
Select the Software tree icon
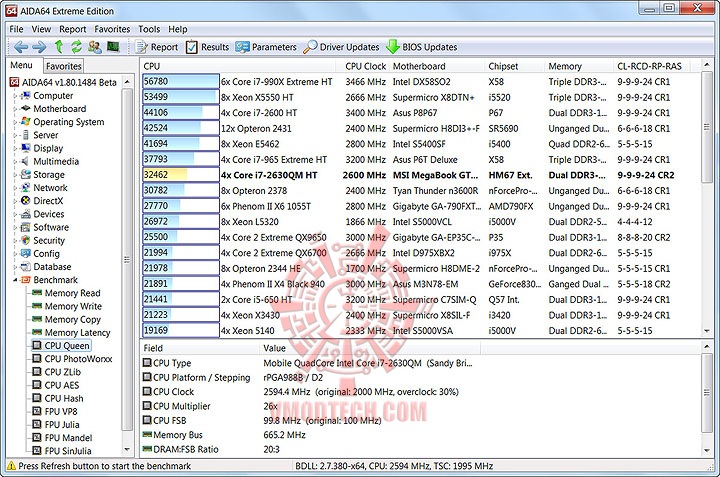click(26, 227)
